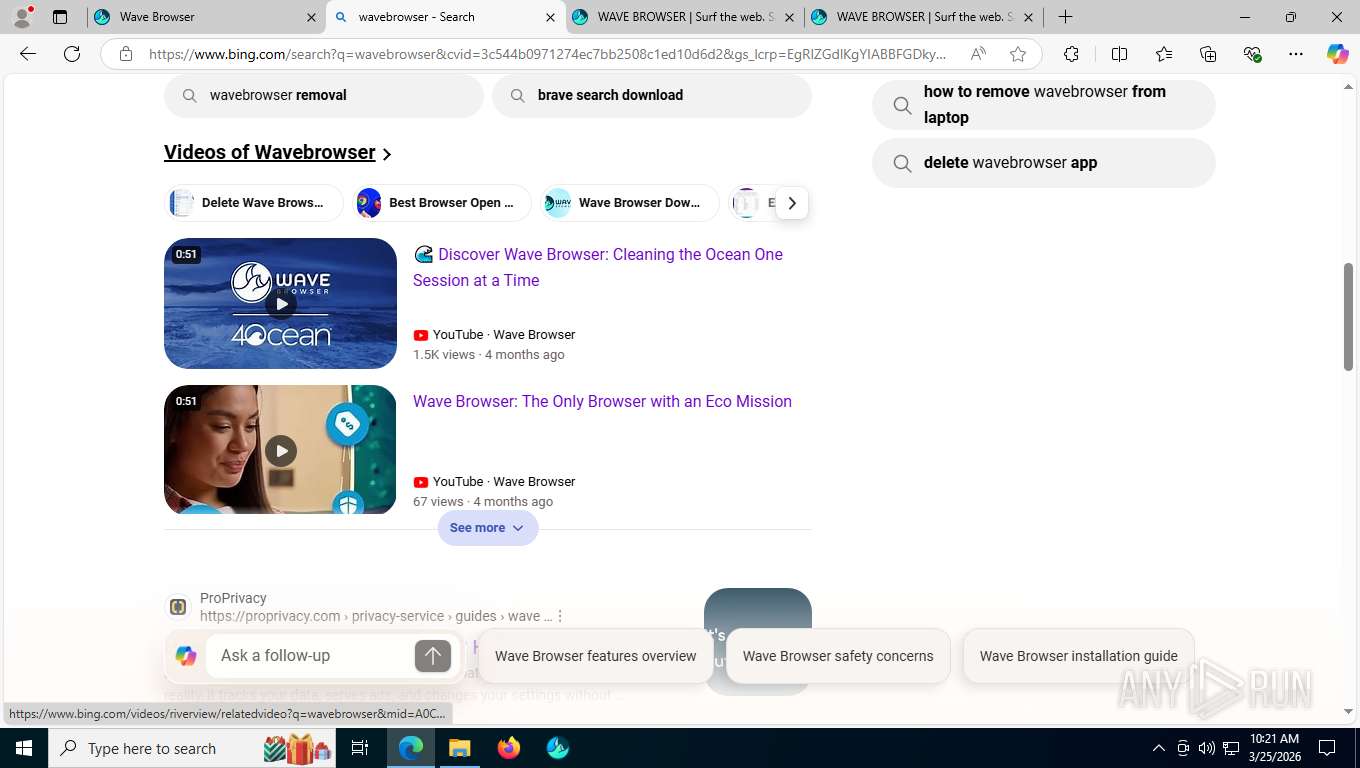Open the ProPrivacy site link

tap(376, 616)
